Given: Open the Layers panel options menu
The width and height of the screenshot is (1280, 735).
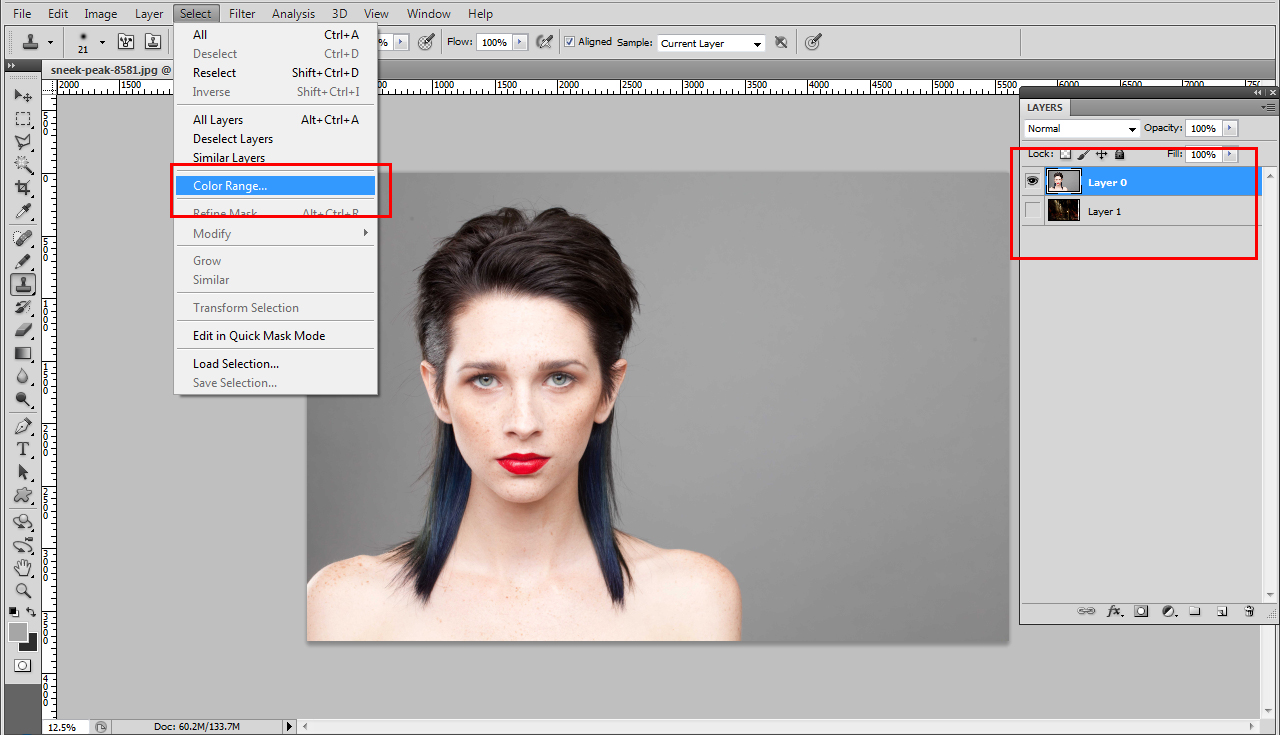Looking at the screenshot, I should click(1268, 106).
